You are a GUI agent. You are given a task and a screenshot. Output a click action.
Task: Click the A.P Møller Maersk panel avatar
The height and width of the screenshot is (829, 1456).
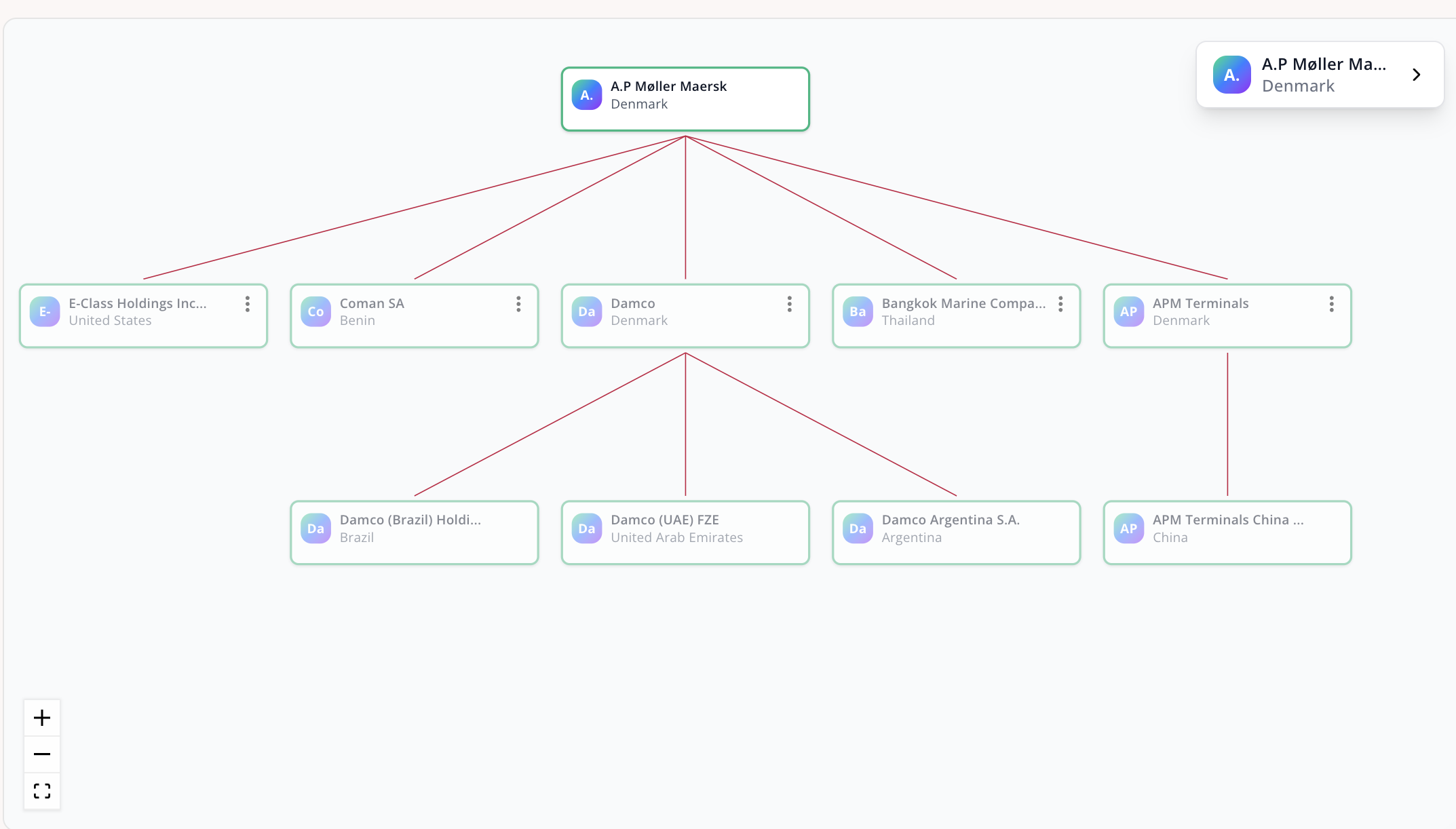[x=1232, y=75]
